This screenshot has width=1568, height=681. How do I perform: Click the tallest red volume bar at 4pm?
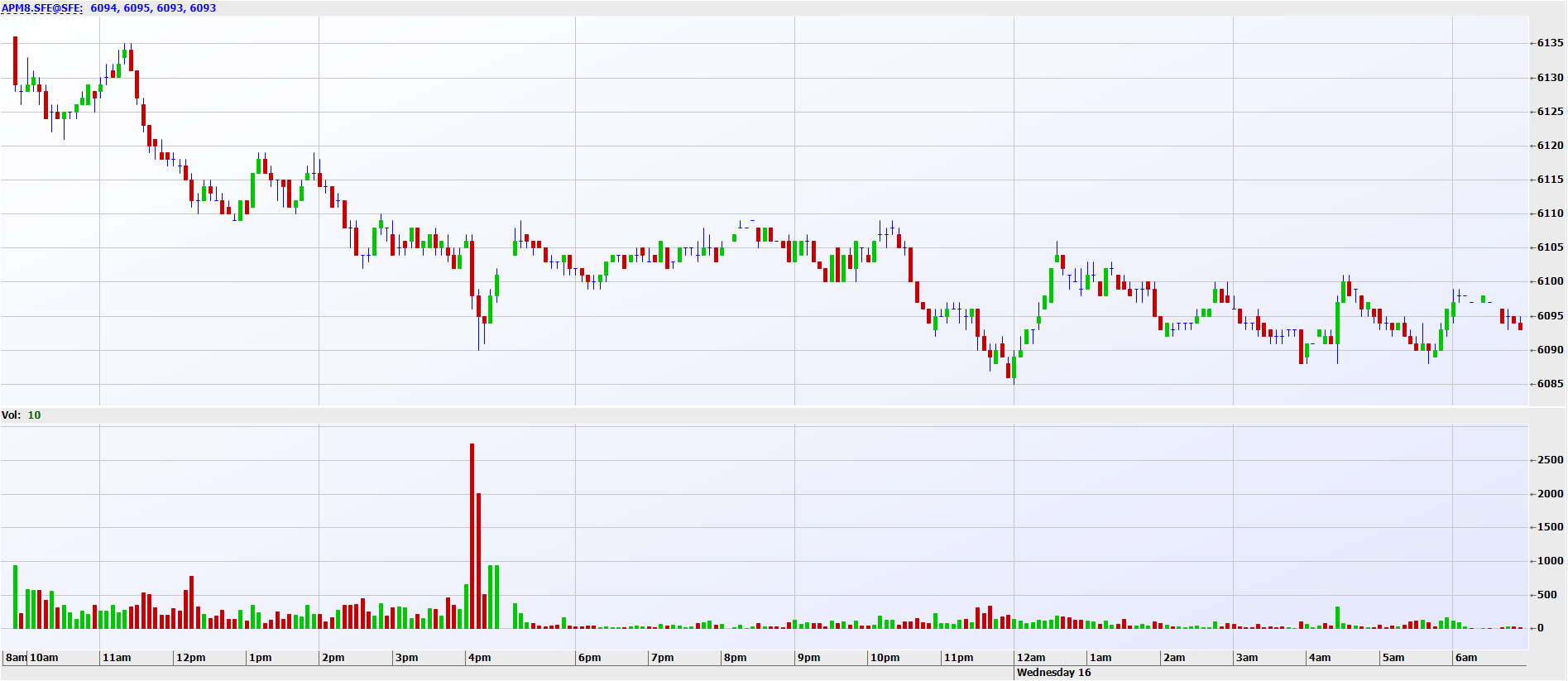point(472,536)
